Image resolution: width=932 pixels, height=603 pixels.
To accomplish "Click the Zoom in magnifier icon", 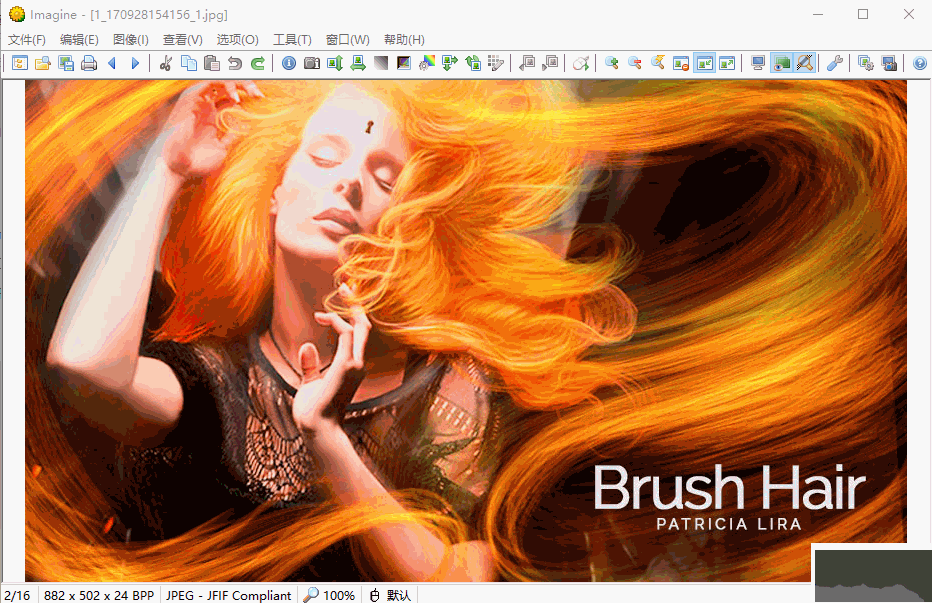I will coord(612,63).
